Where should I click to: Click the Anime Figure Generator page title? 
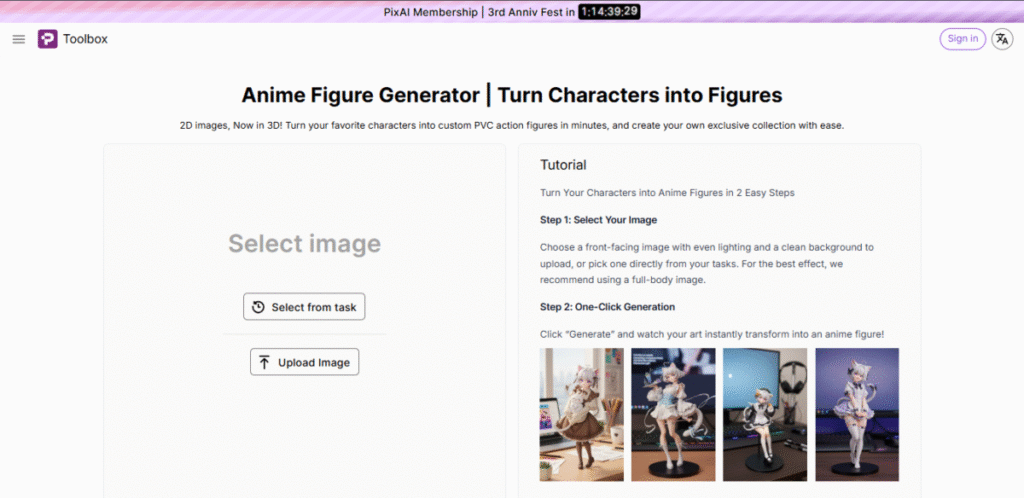(x=511, y=95)
